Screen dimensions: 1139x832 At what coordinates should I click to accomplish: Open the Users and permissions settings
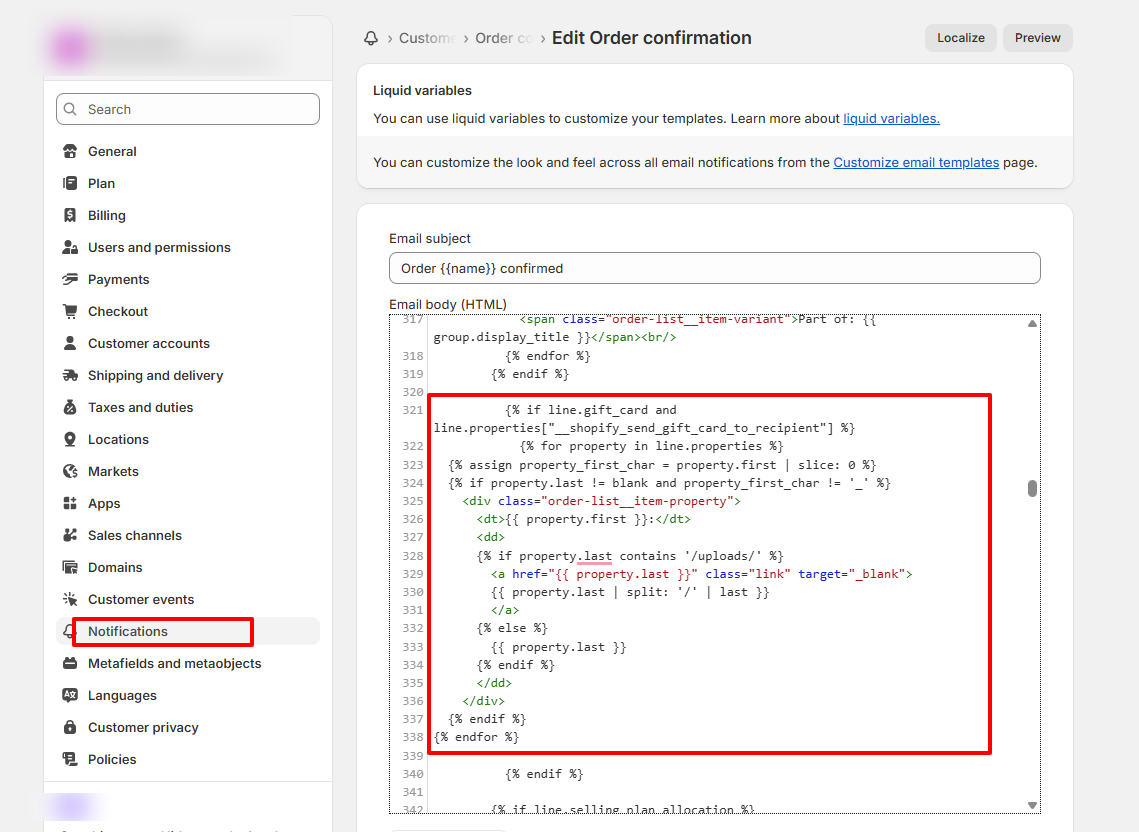point(159,248)
